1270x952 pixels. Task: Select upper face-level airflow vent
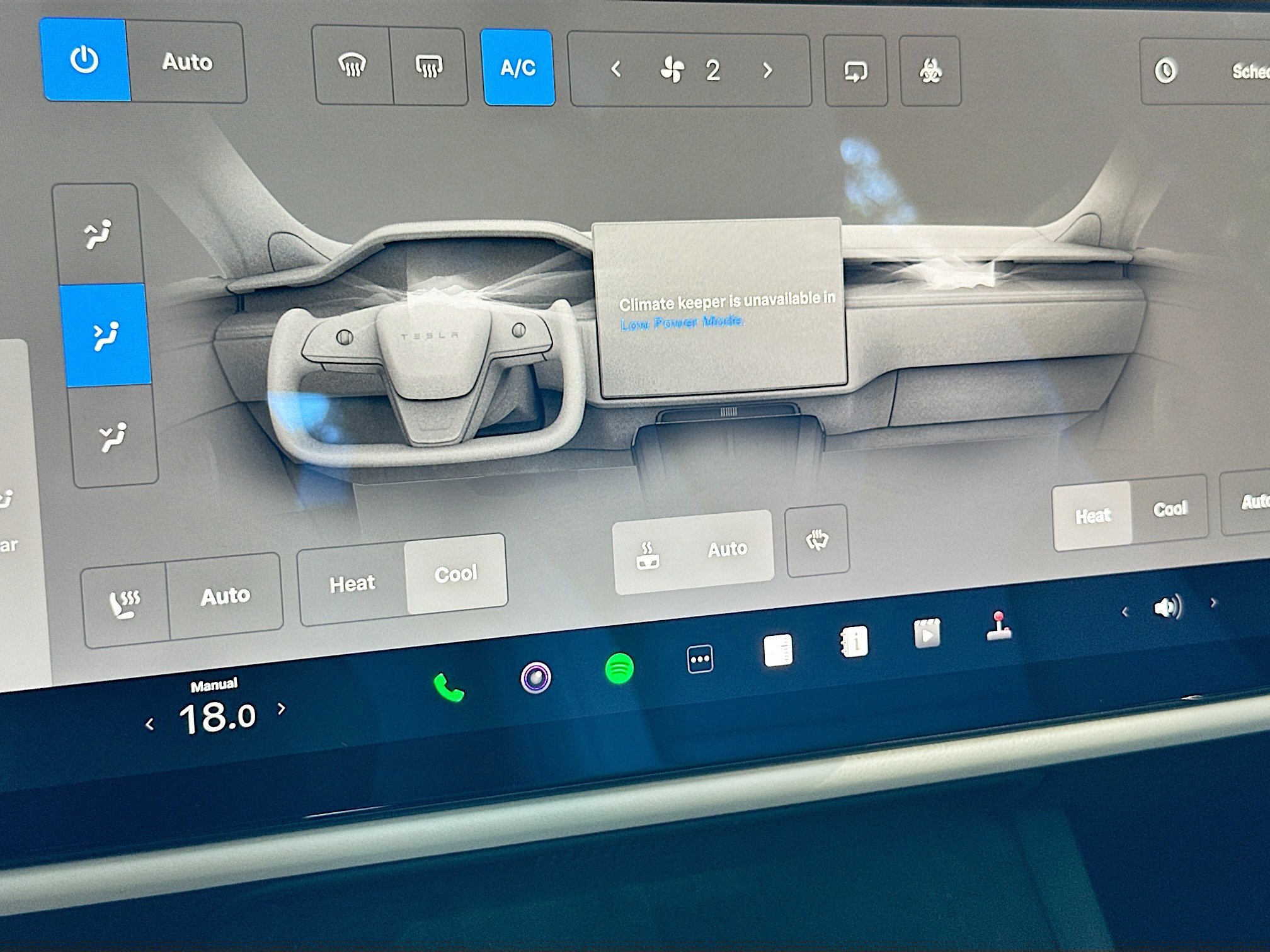pos(98,235)
